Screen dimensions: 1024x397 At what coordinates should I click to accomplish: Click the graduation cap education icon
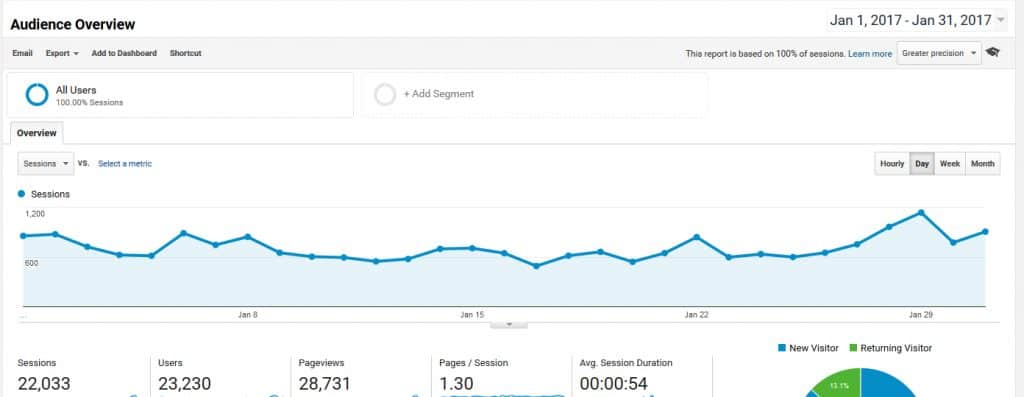point(993,53)
